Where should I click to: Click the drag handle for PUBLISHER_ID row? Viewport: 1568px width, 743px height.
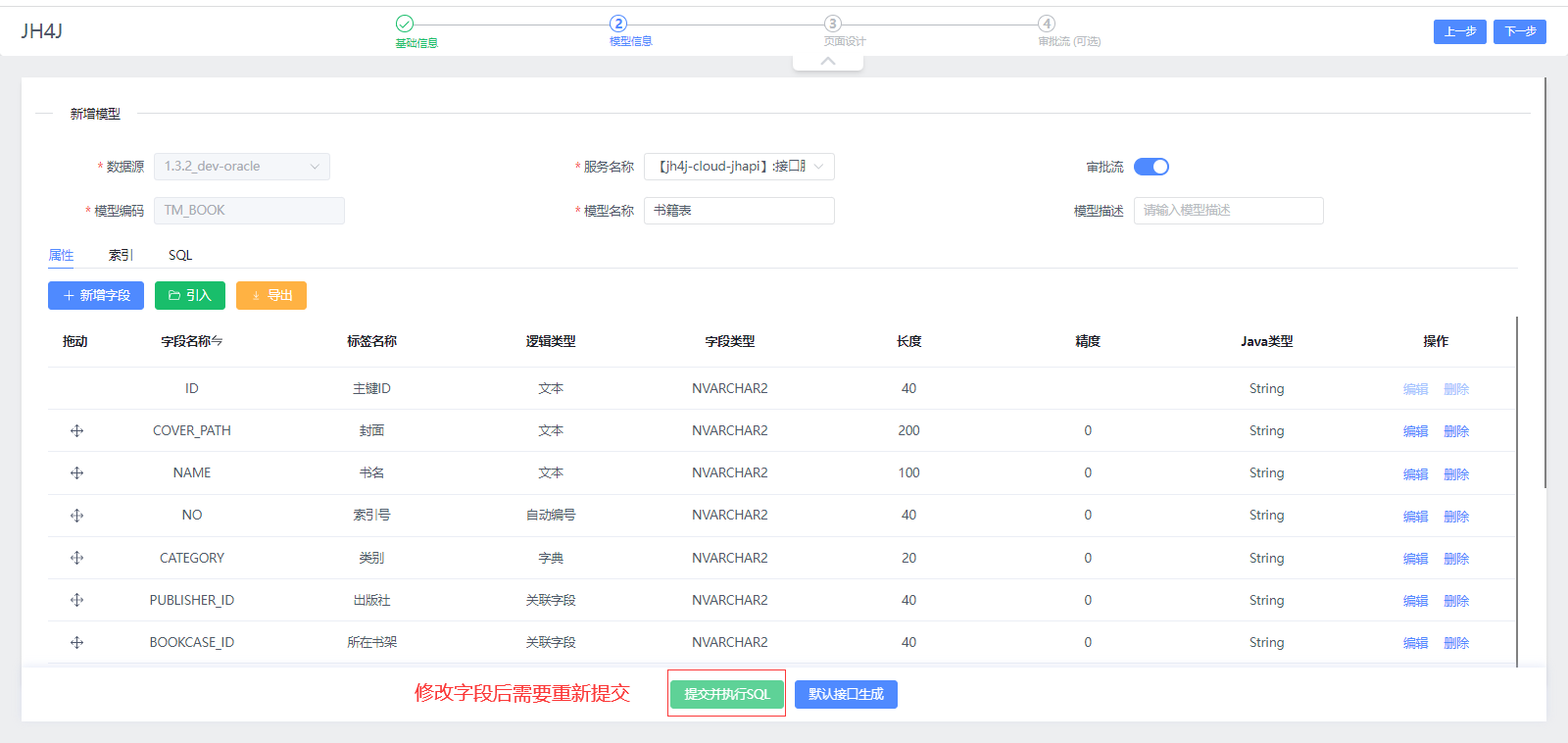76,600
